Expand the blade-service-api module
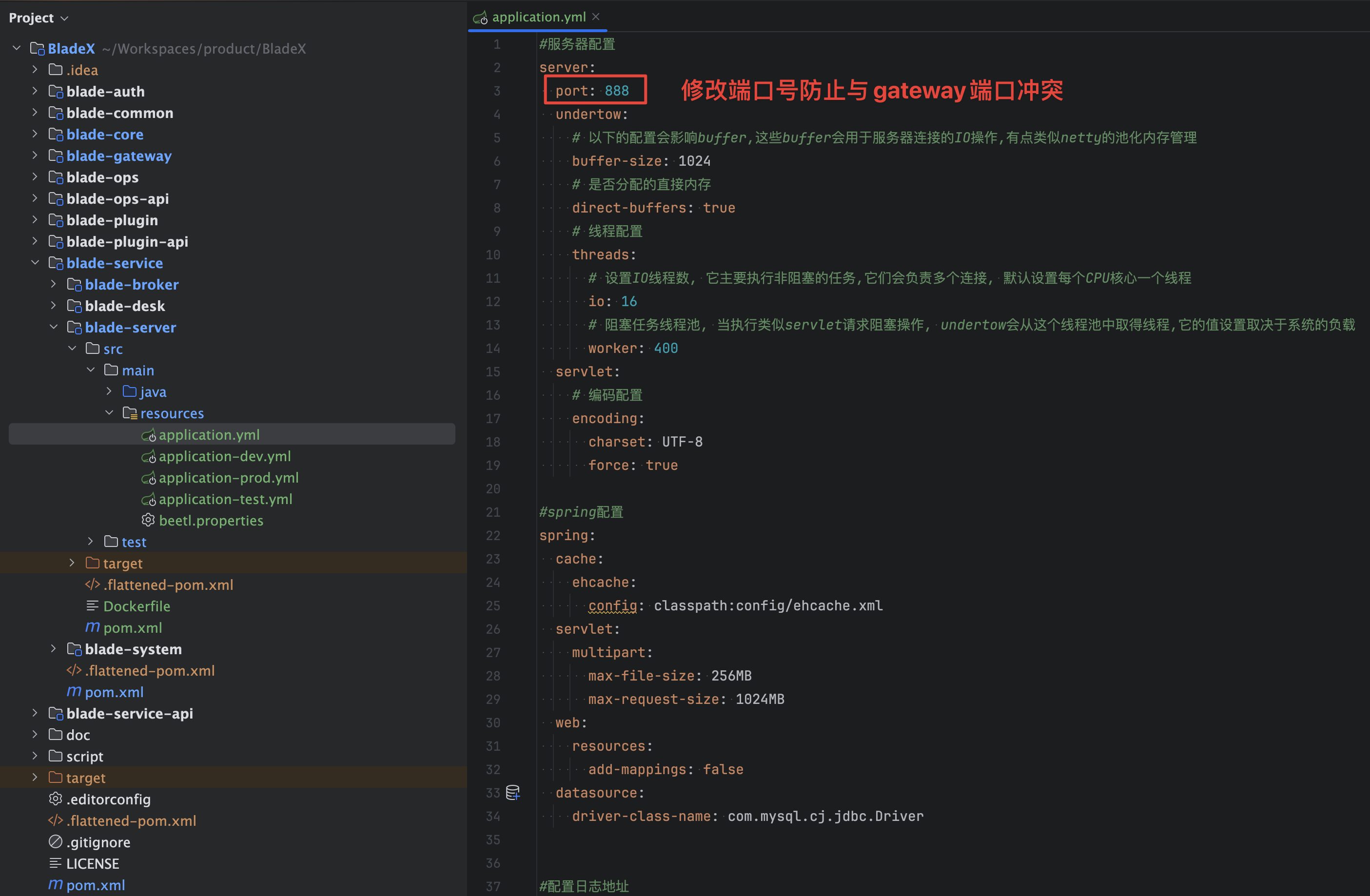 (x=35, y=713)
